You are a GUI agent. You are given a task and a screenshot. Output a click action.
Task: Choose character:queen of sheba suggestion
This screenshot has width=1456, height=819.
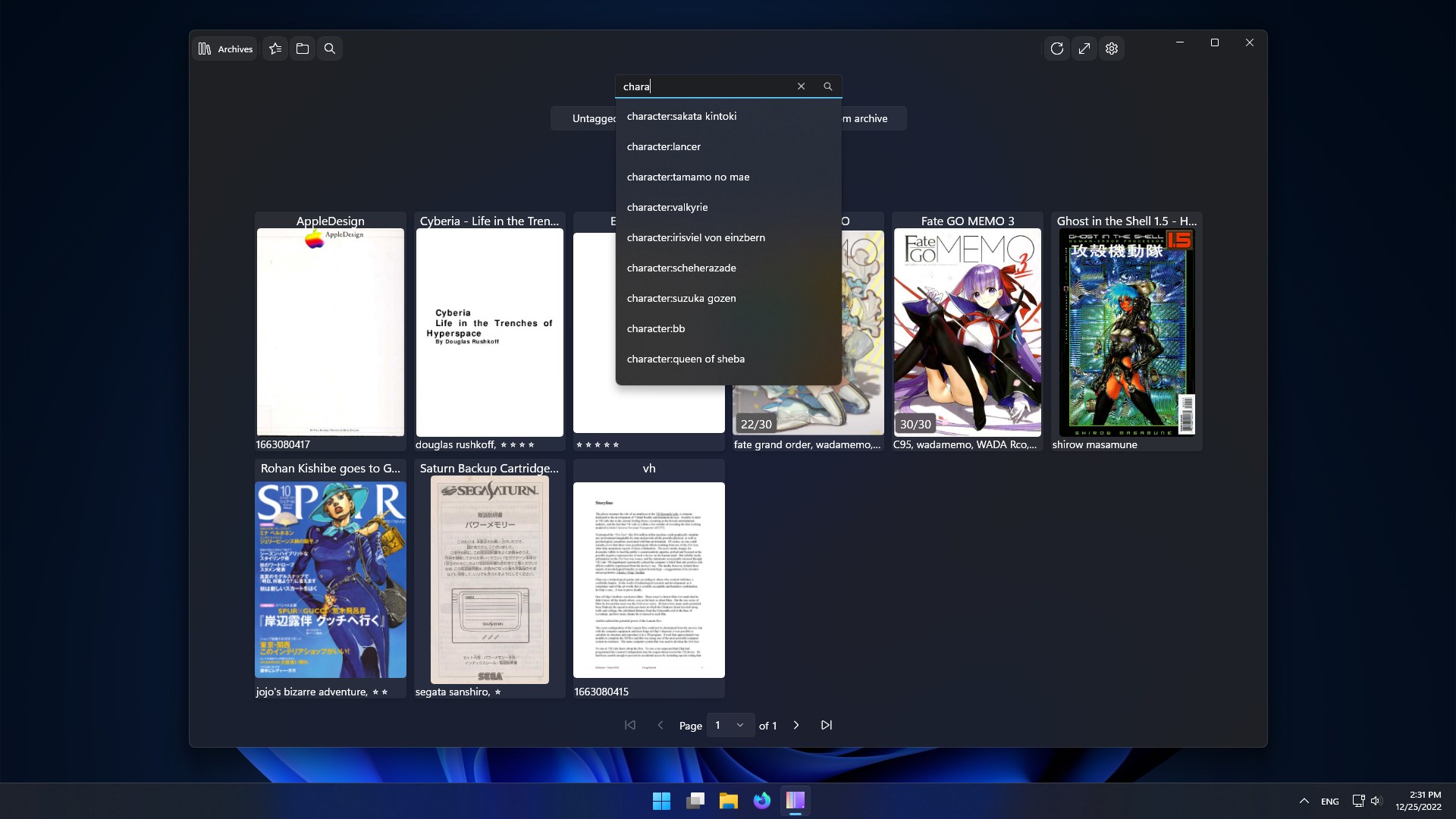(686, 359)
